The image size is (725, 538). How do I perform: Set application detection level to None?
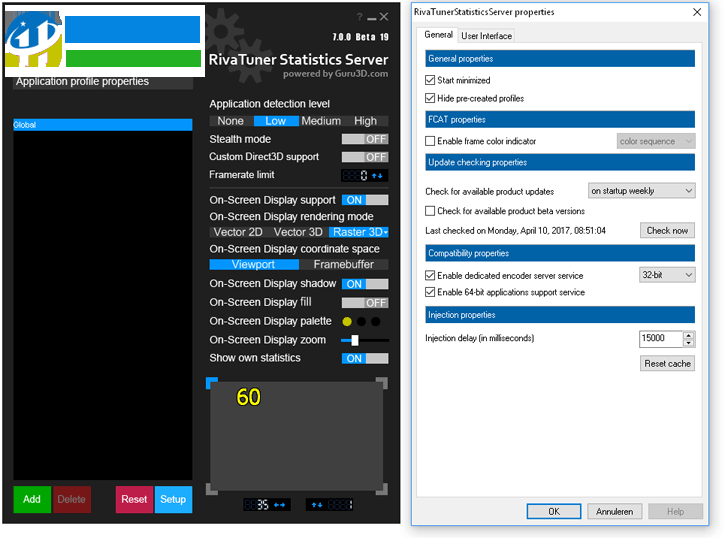[x=231, y=121]
